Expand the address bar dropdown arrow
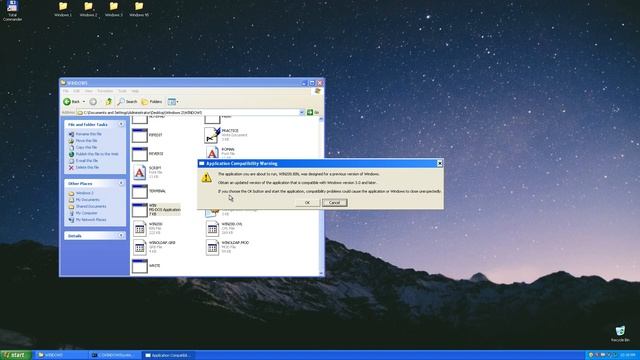Image resolution: width=640 pixels, height=360 pixels. click(302, 112)
